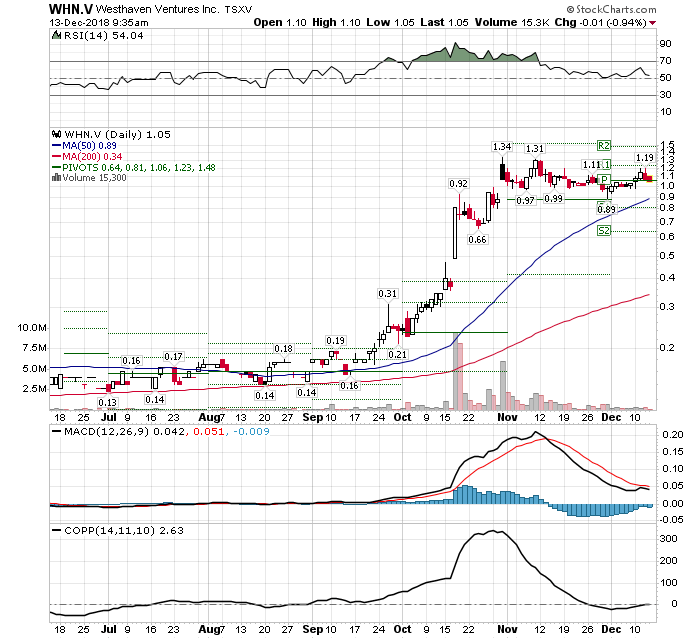Click the S2 pivot label box

[604, 231]
